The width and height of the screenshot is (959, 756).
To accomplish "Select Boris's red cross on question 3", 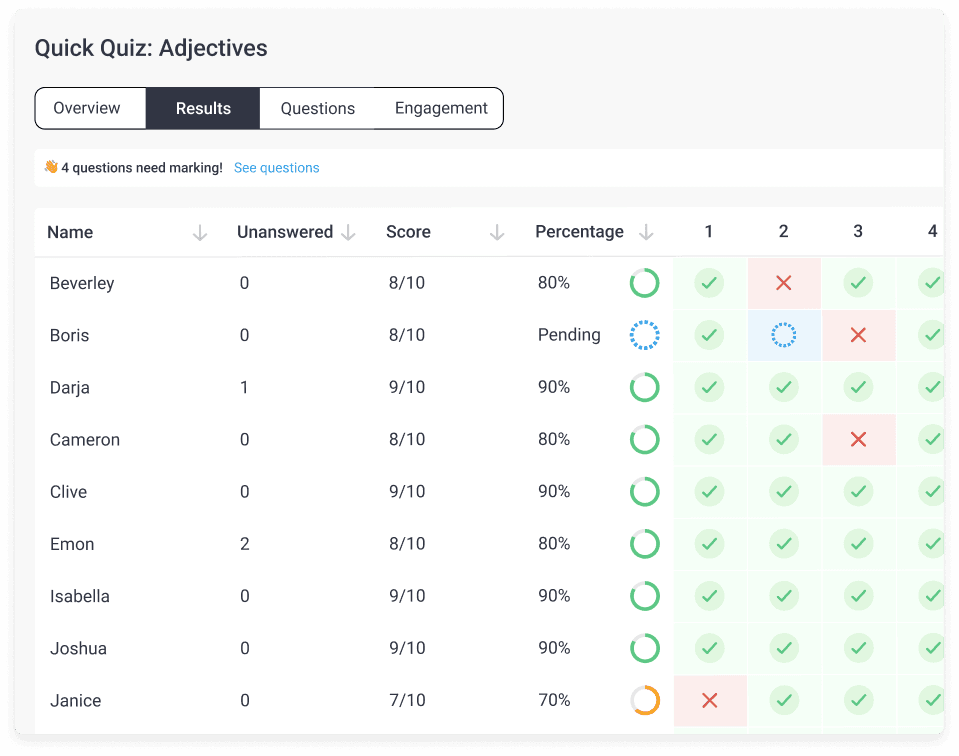I will pos(858,335).
